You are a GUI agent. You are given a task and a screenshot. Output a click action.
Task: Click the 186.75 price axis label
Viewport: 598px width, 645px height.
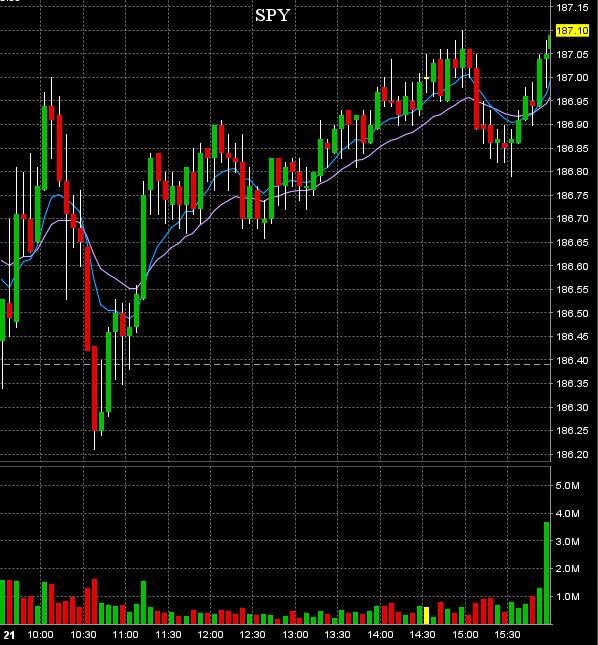click(572, 195)
